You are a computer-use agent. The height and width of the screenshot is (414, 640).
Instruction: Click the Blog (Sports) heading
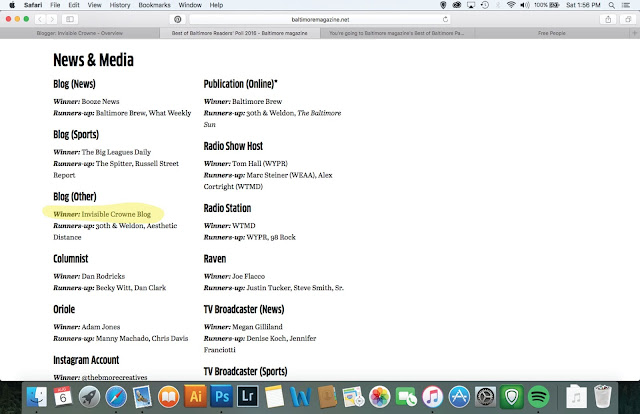[76, 134]
